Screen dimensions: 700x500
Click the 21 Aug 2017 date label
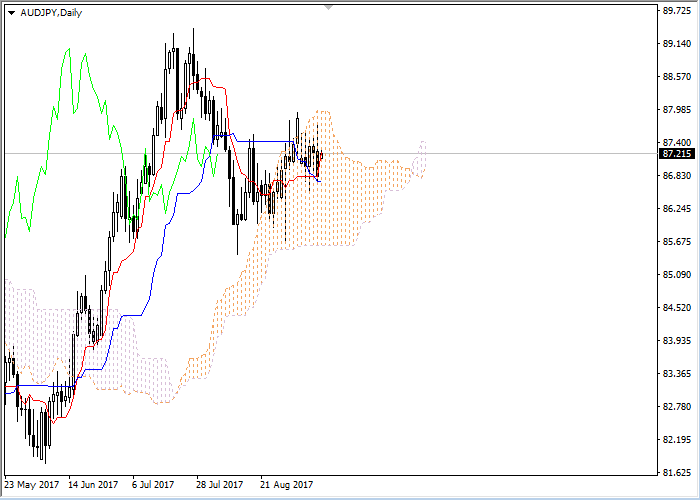(x=287, y=484)
